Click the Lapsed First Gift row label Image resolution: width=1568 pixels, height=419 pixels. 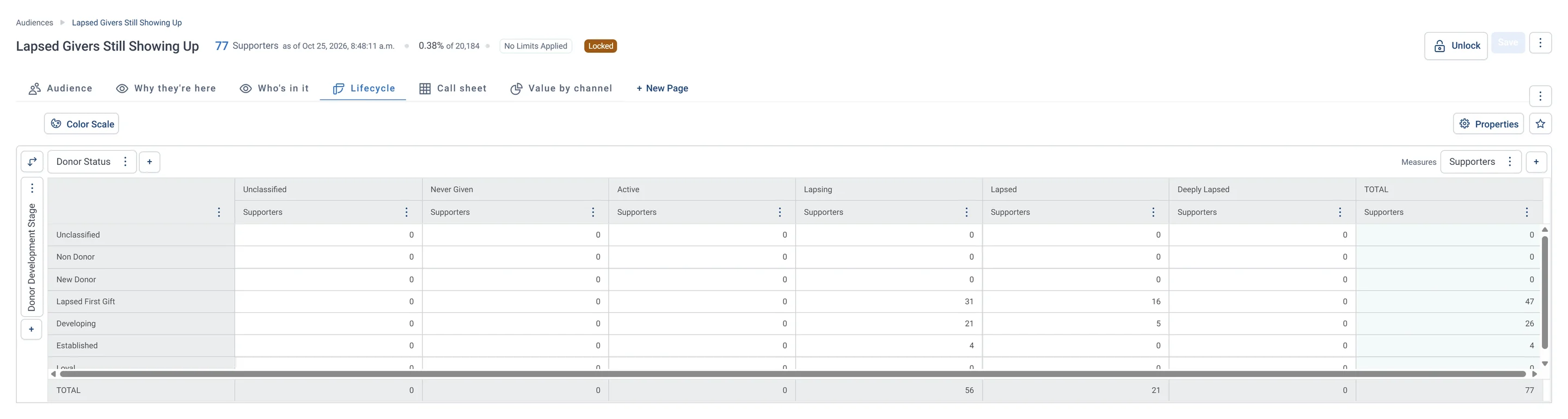(x=86, y=301)
